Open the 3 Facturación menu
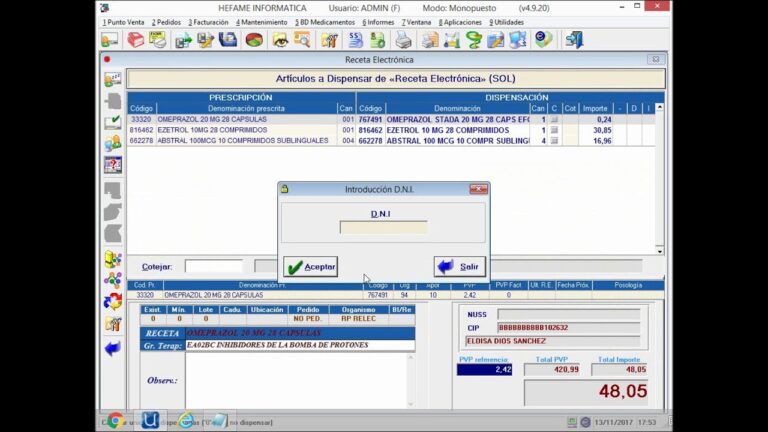This screenshot has width=768, height=432. click(208, 23)
